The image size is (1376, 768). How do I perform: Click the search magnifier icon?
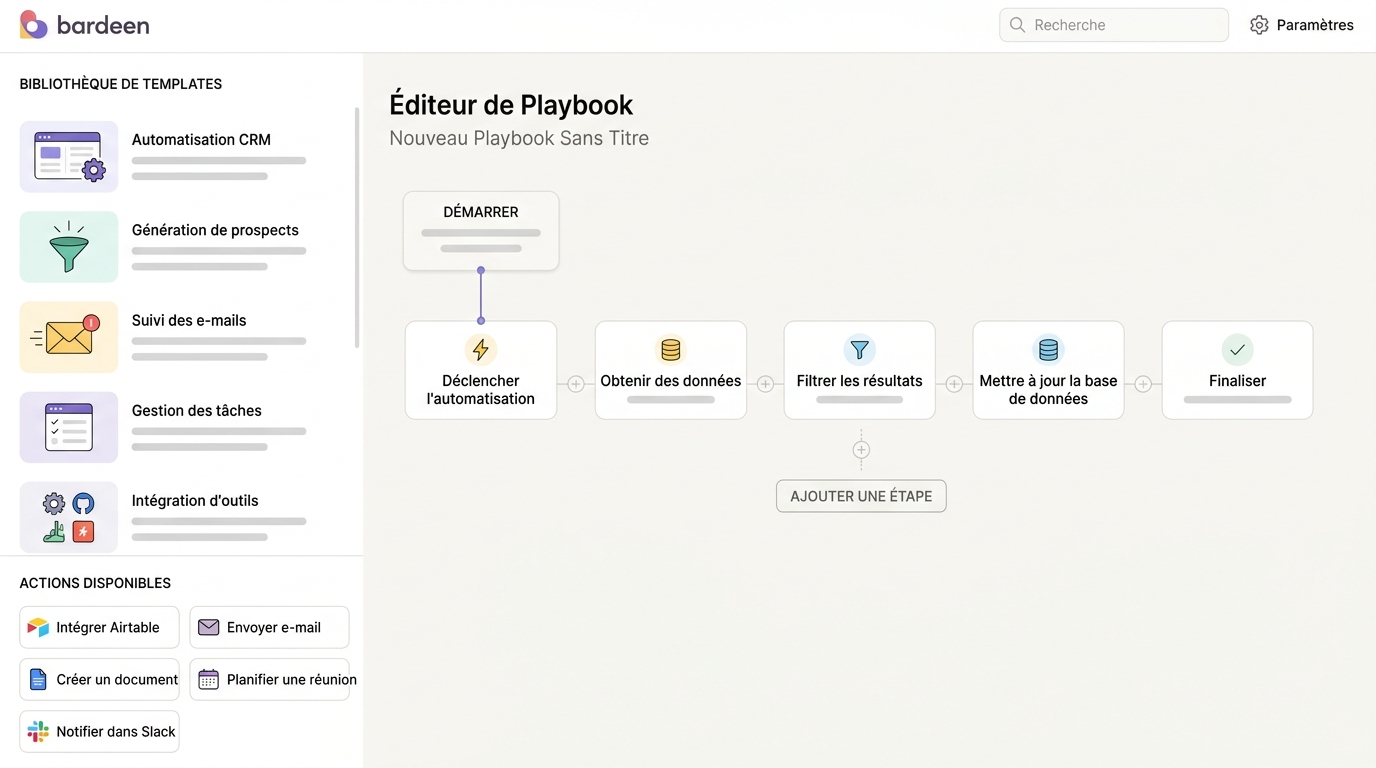coord(1017,25)
